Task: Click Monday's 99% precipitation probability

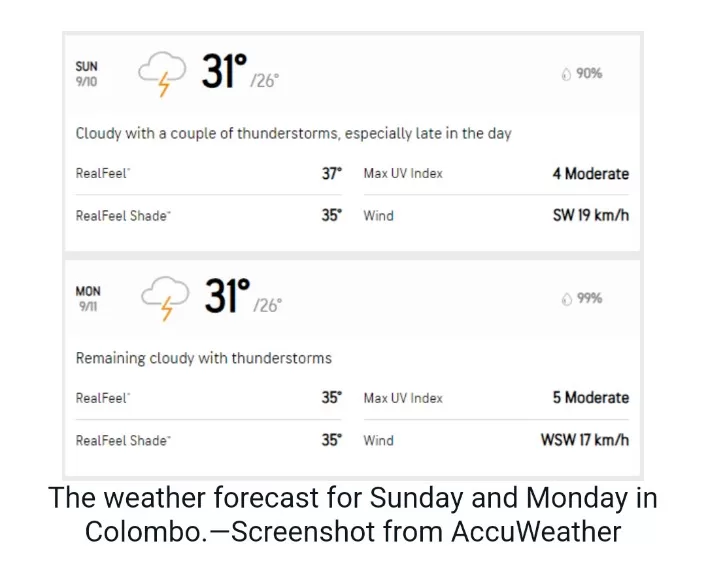Action: coord(589,298)
